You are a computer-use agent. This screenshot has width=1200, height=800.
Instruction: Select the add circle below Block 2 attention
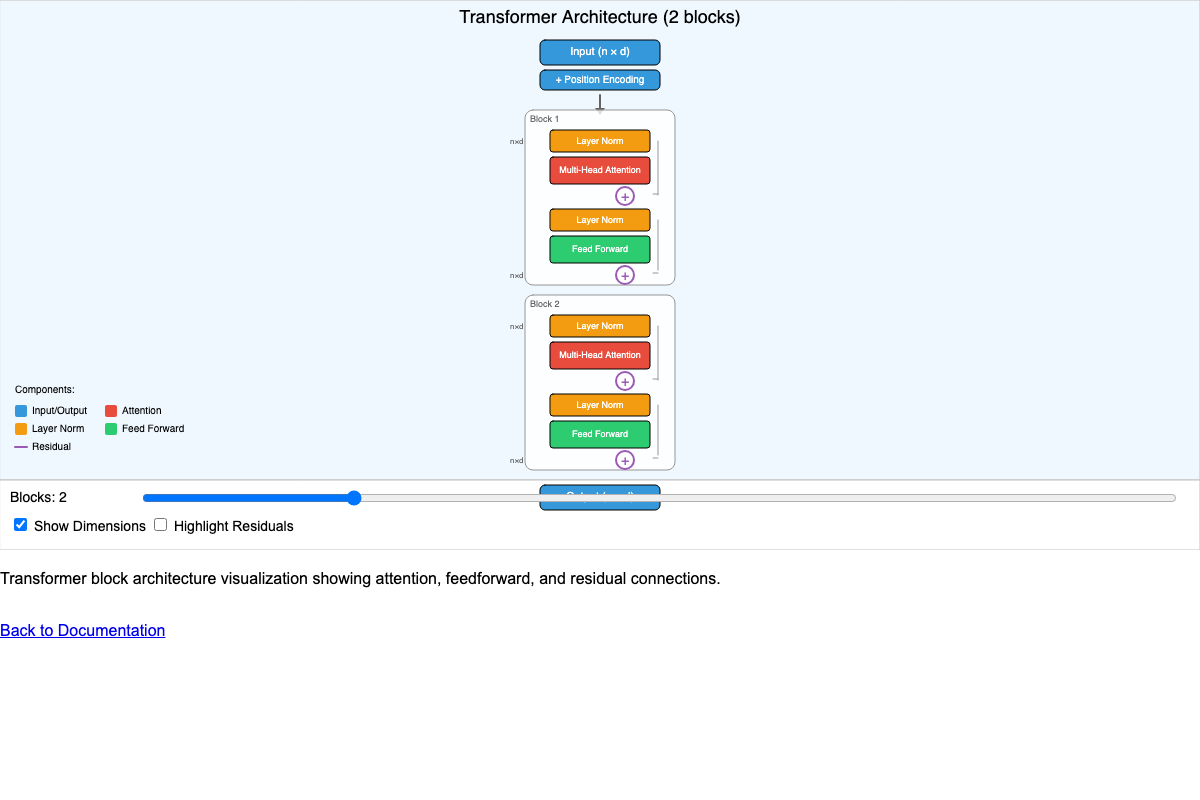[x=625, y=381]
